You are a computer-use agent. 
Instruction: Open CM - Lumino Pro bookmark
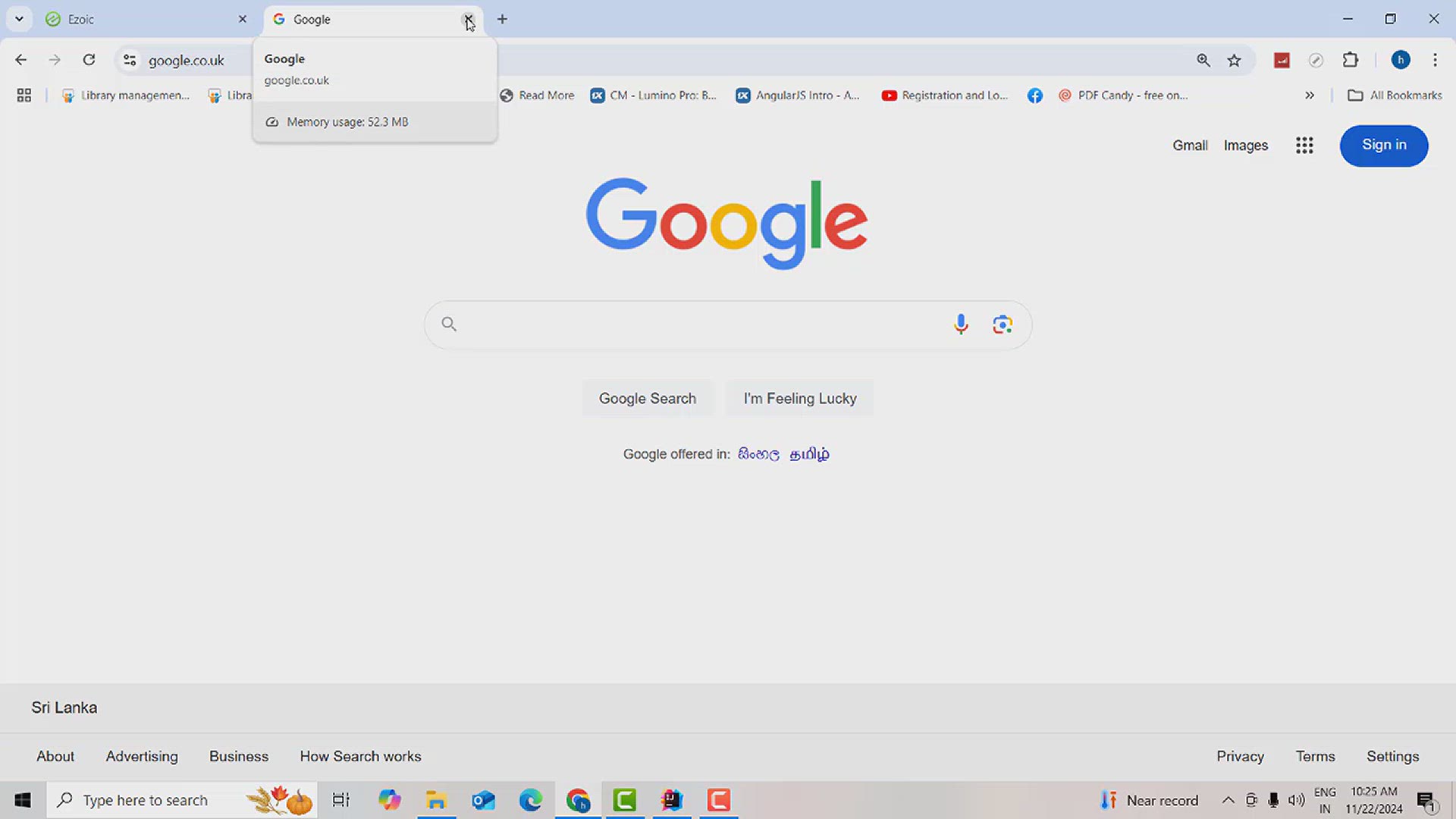click(x=654, y=95)
